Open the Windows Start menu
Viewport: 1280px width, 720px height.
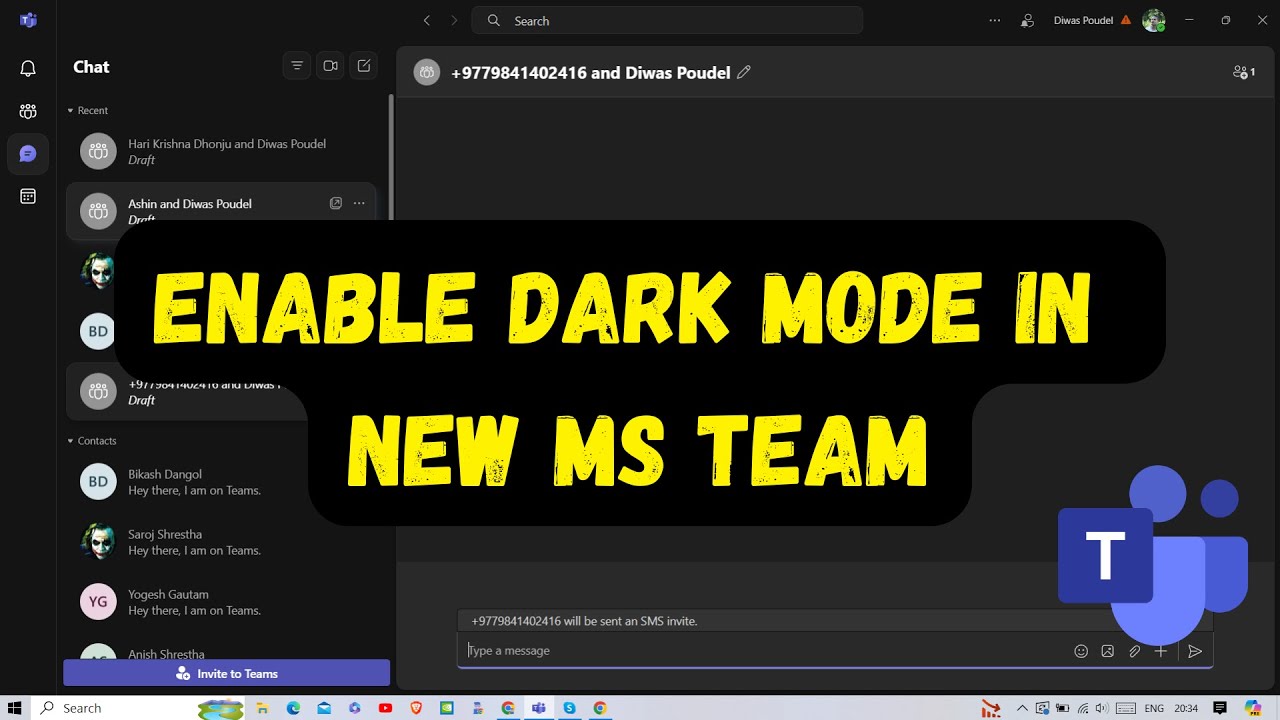pos(15,708)
